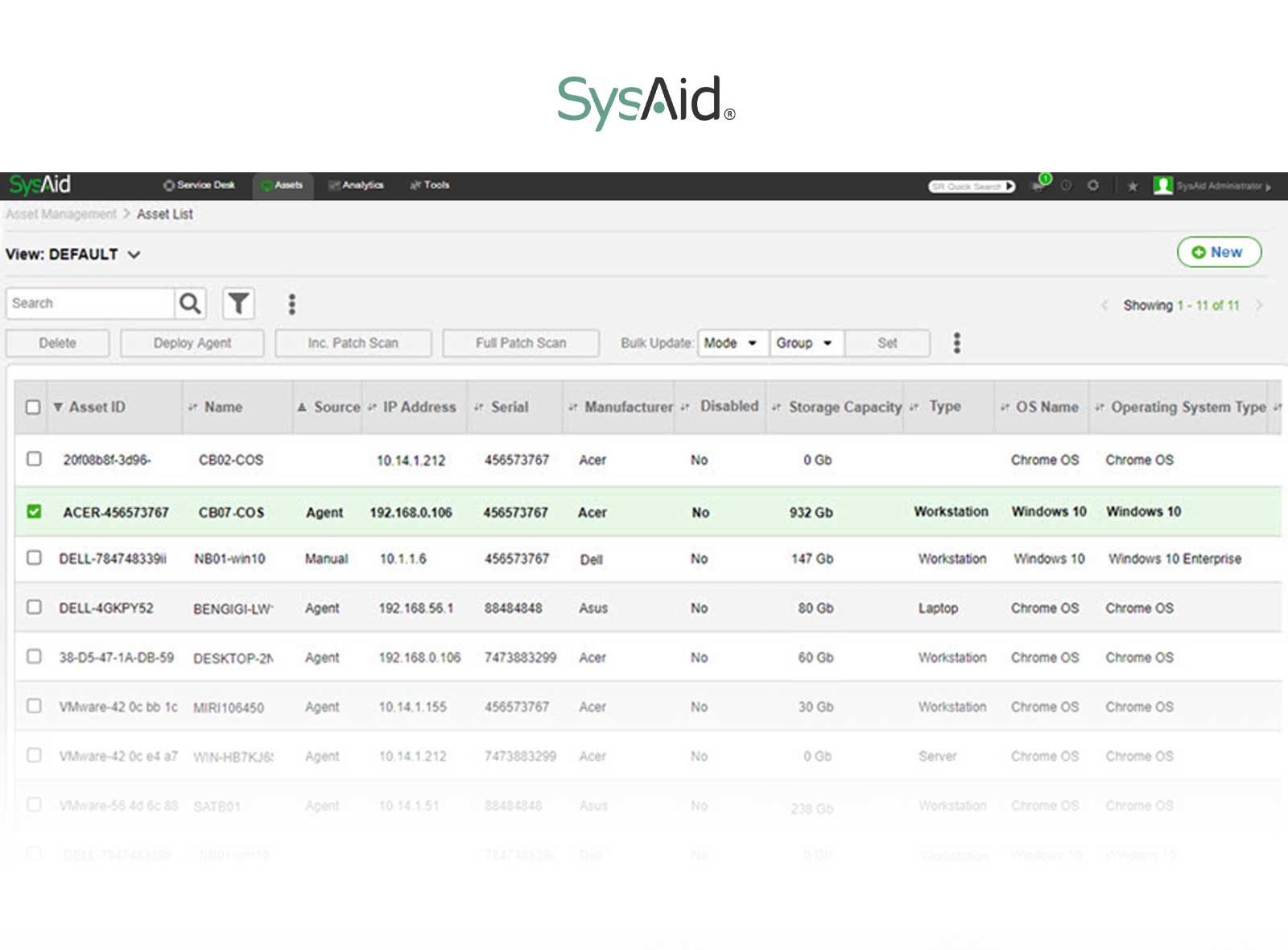Open the notifications bell with badge
The image size is (1288, 950).
(x=1038, y=185)
